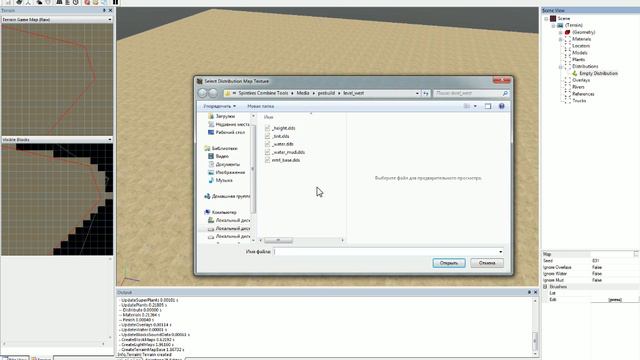Select Plants in Scene View tree
This screenshot has width=640, height=360.
click(578, 60)
